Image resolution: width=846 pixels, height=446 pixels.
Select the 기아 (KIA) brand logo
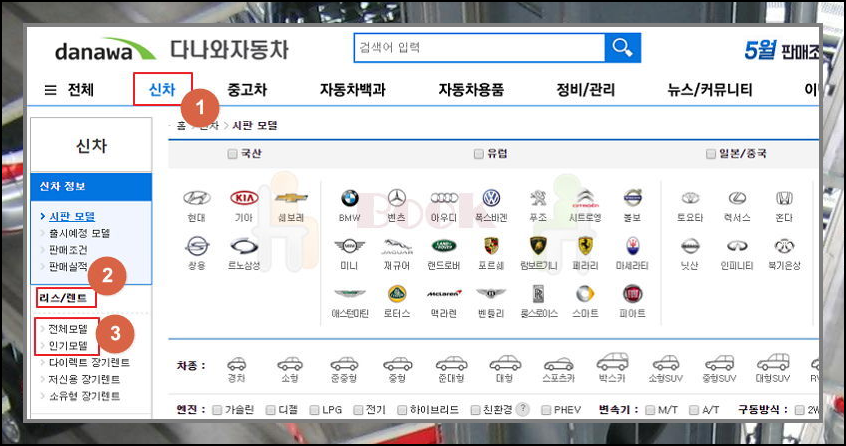pos(244,198)
